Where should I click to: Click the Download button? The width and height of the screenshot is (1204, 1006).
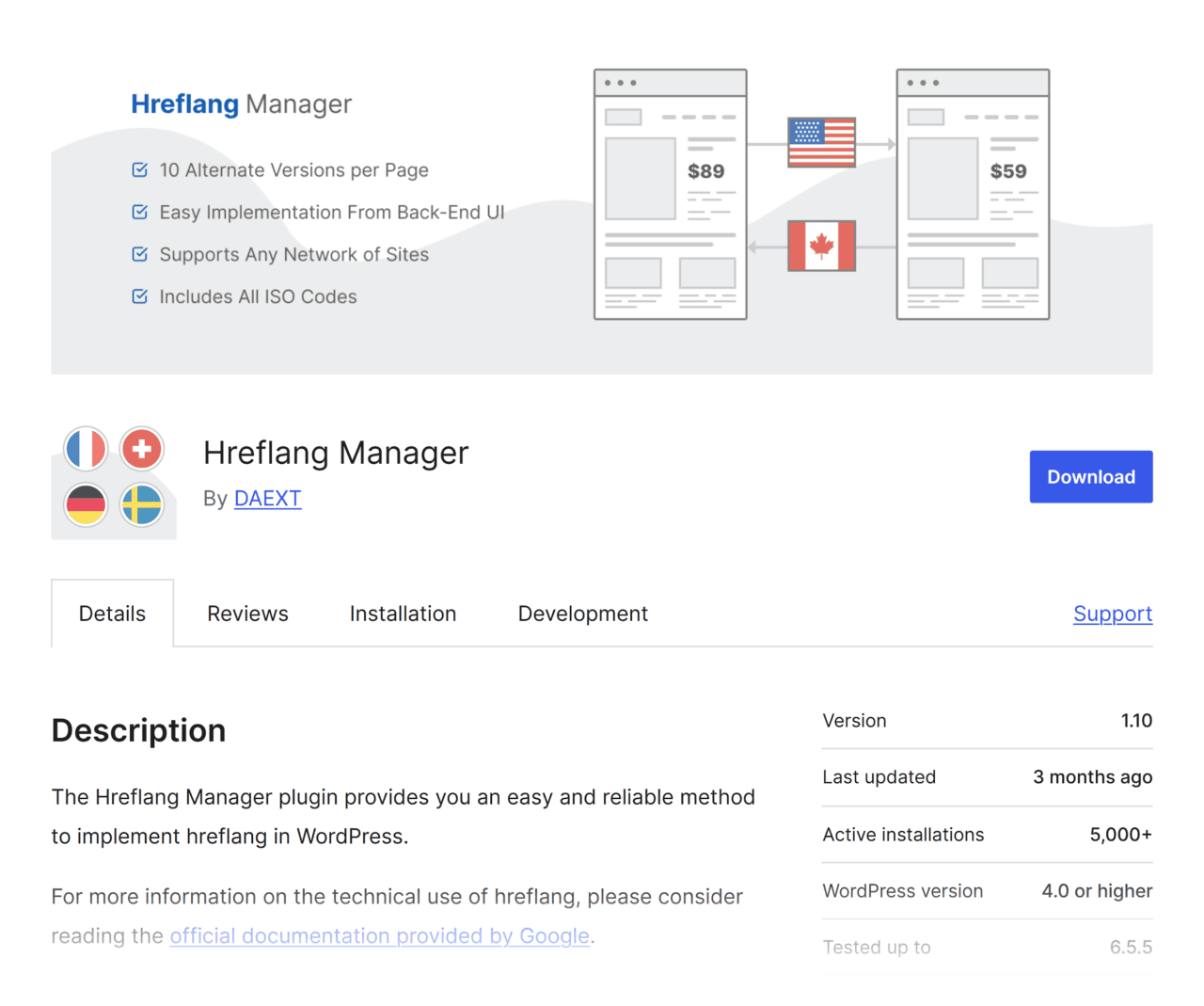[1090, 476]
